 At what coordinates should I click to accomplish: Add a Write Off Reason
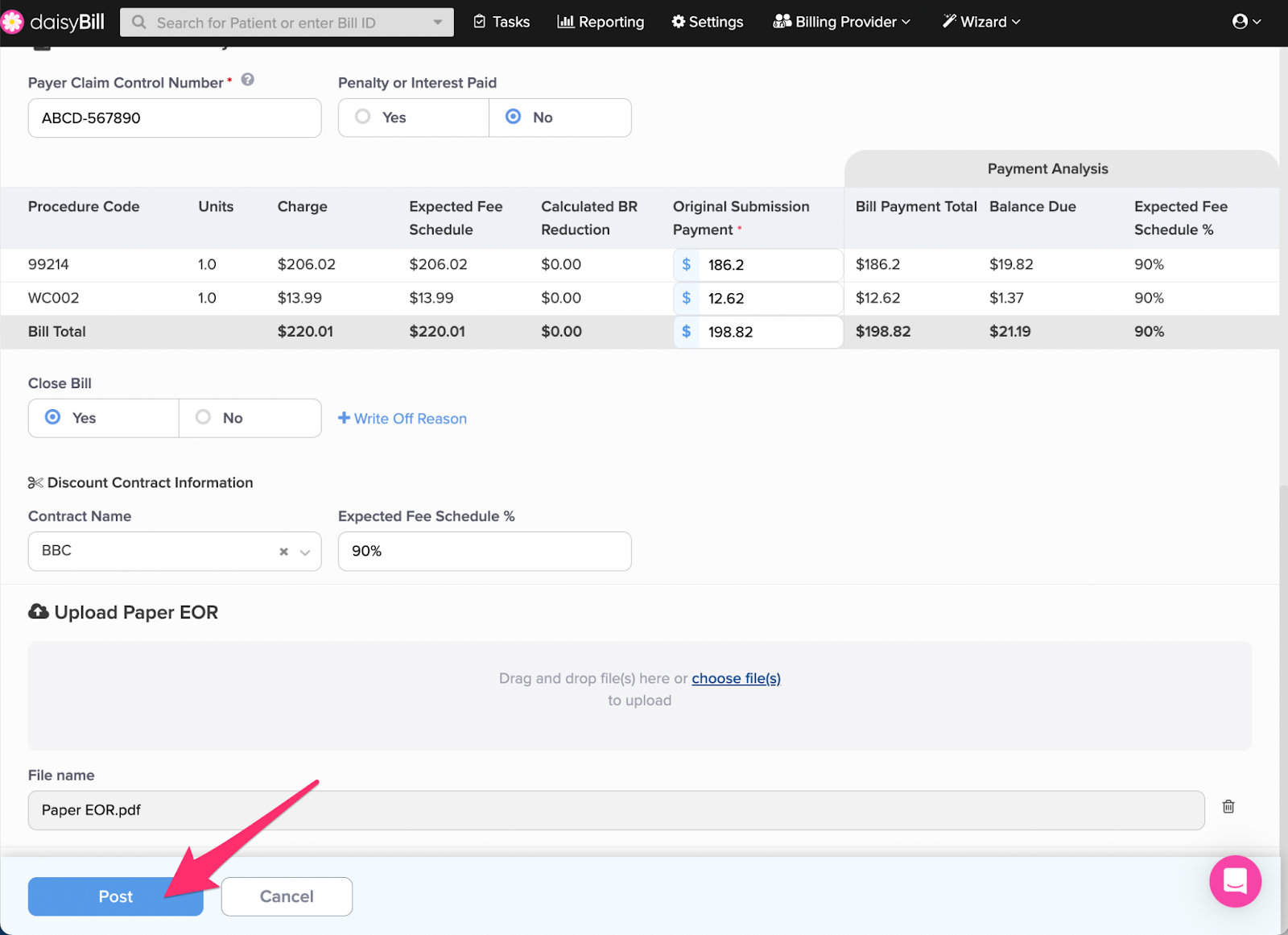402,419
